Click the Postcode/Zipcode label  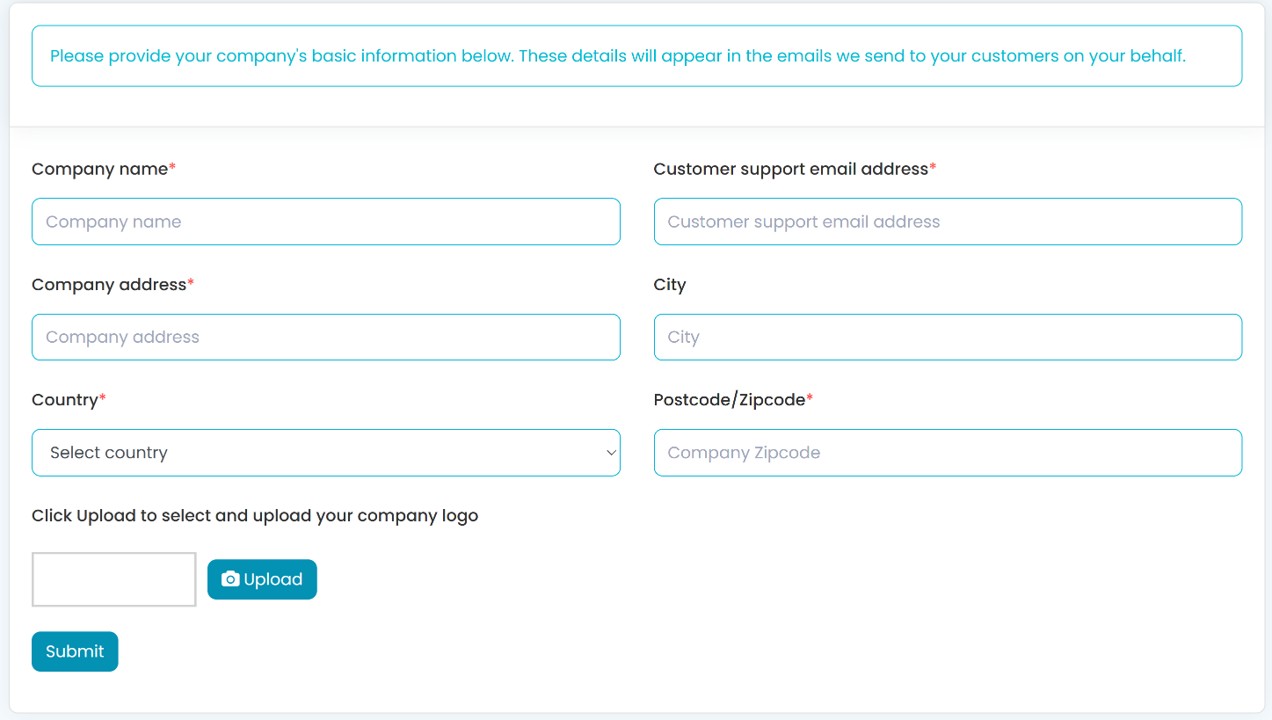[x=729, y=400]
